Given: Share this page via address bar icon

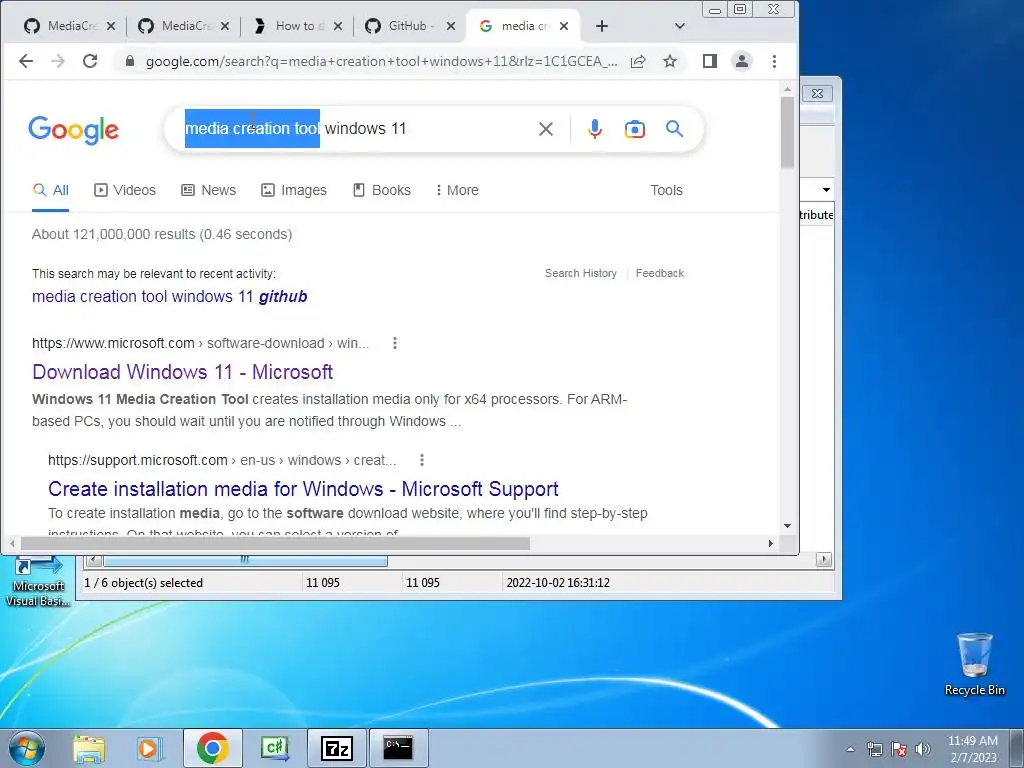Looking at the screenshot, I should point(638,61).
